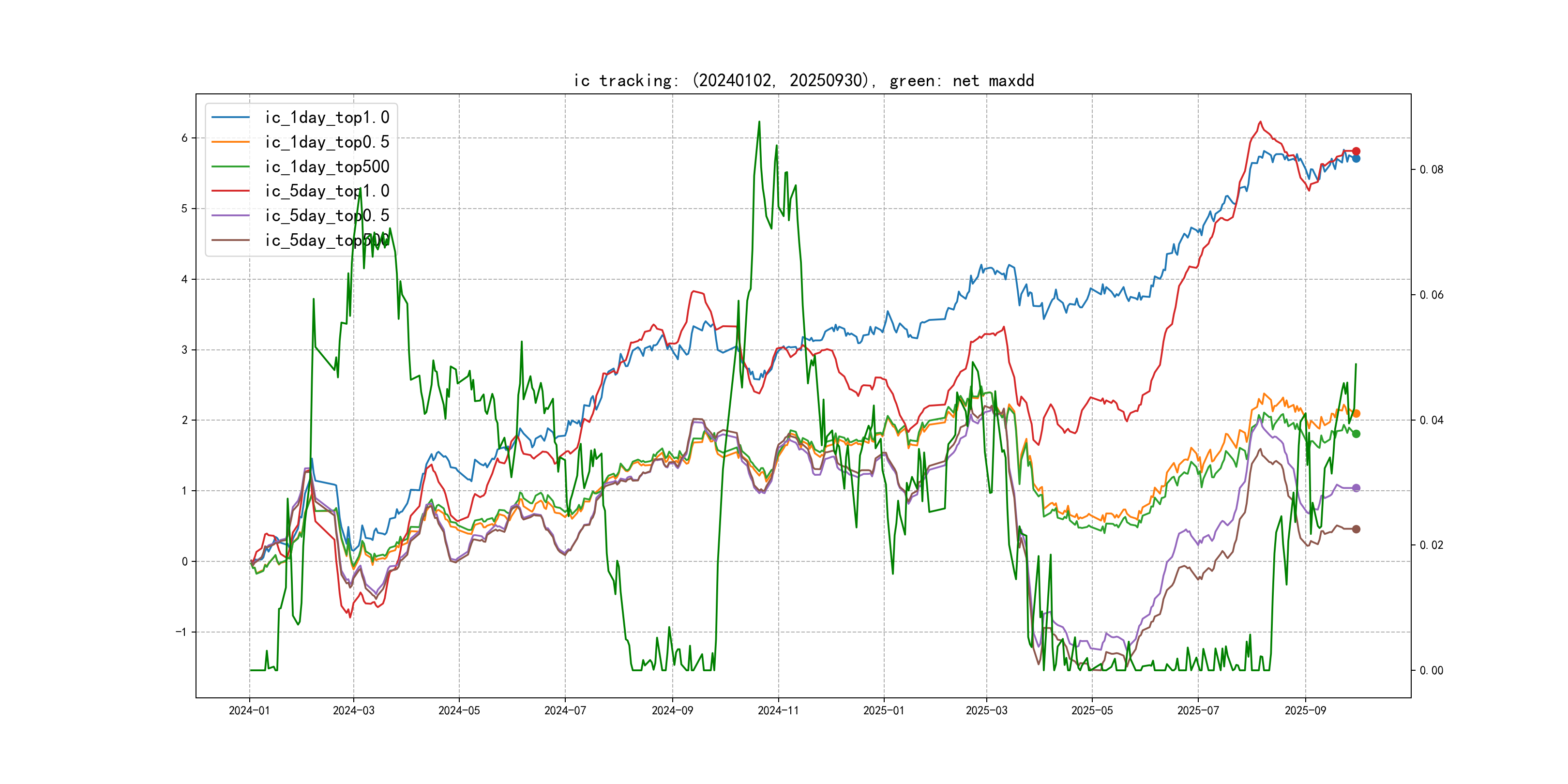Click the 2025-09 x-axis tick label
This screenshot has height=784, width=1568.
(1305, 710)
